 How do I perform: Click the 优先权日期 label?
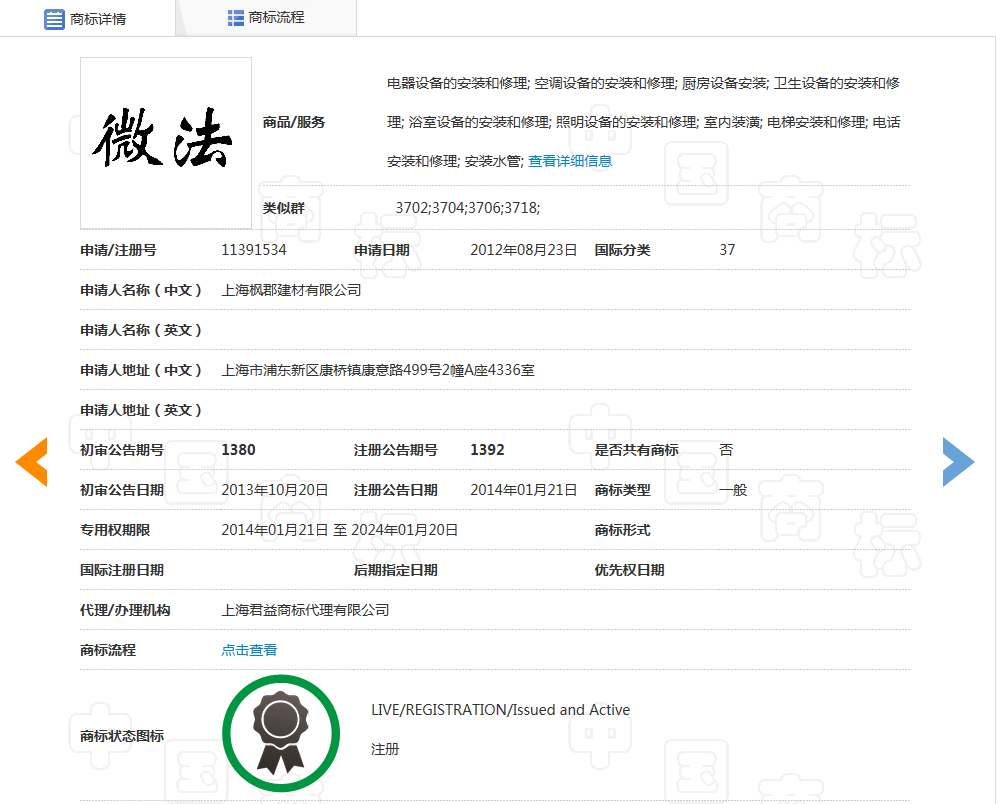(x=629, y=570)
